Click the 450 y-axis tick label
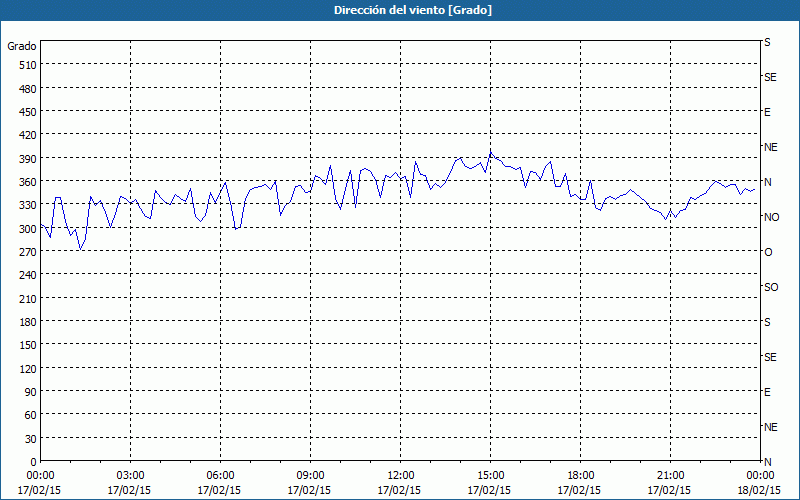The height and width of the screenshot is (500, 800). tap(28, 112)
